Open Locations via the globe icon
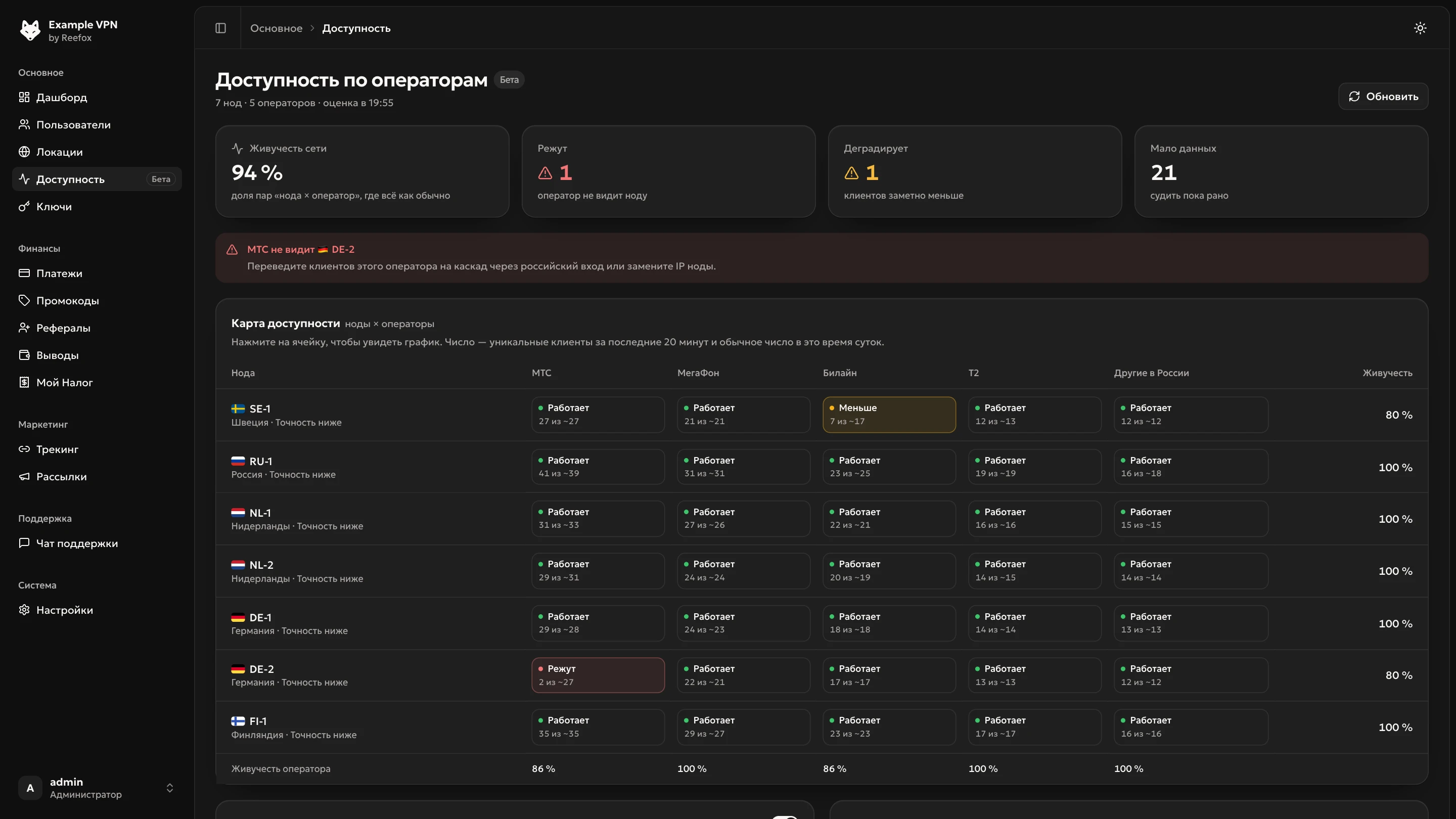The image size is (1456, 819). click(x=24, y=152)
